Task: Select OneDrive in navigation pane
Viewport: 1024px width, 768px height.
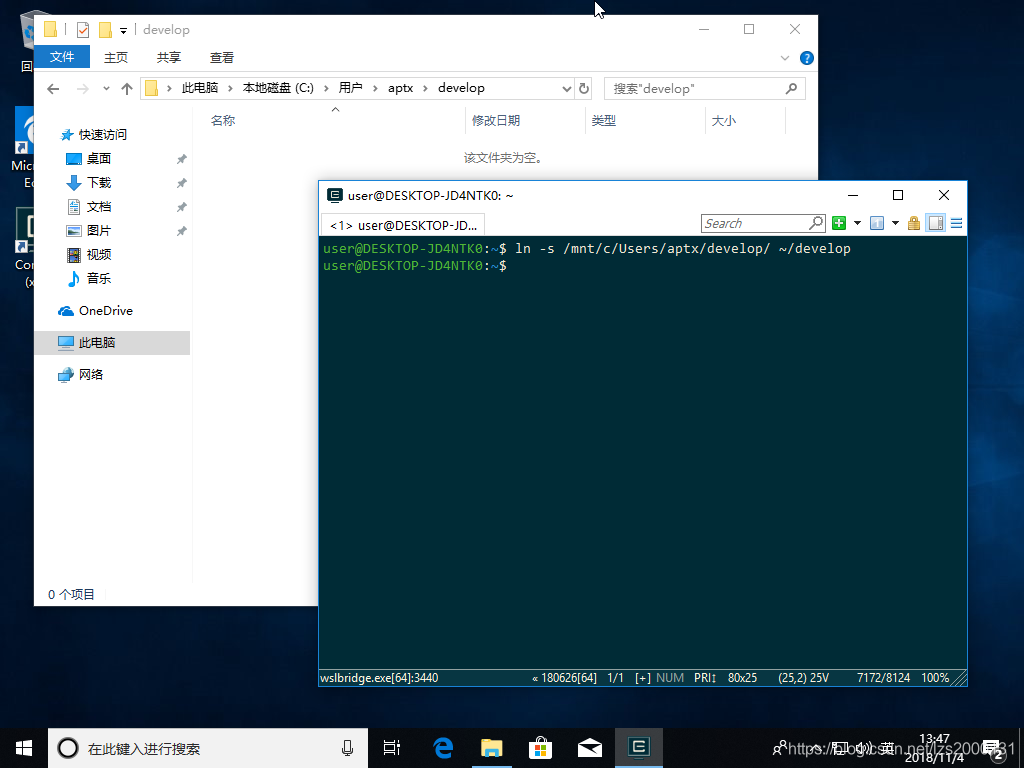Action: (105, 311)
